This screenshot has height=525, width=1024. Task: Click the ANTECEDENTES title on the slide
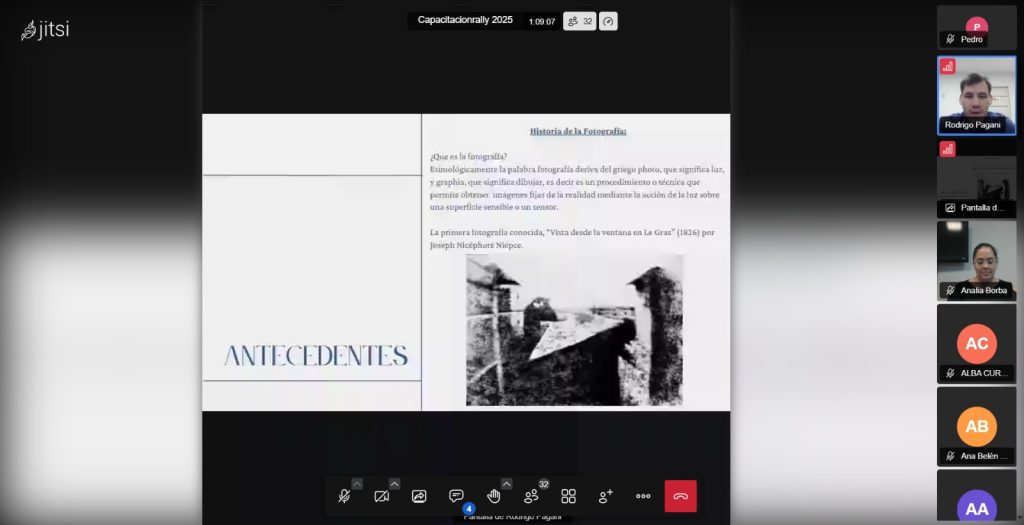point(316,356)
